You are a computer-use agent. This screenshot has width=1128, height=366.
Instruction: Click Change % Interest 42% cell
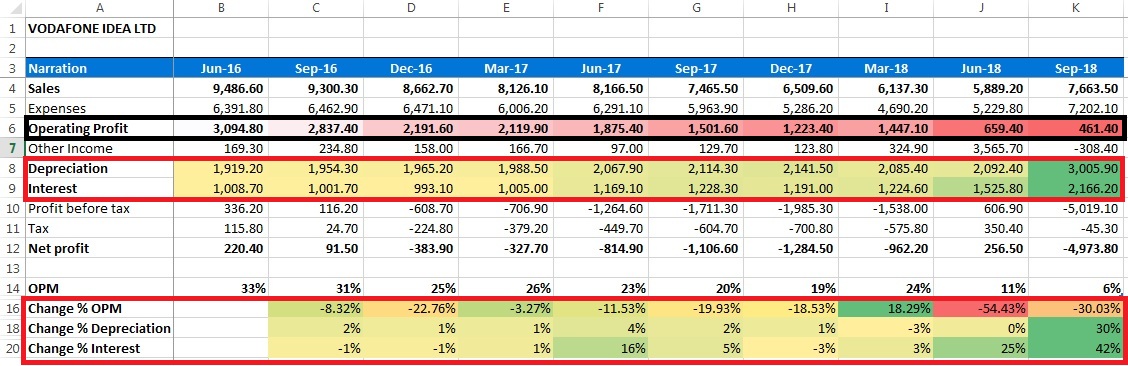click(1077, 349)
